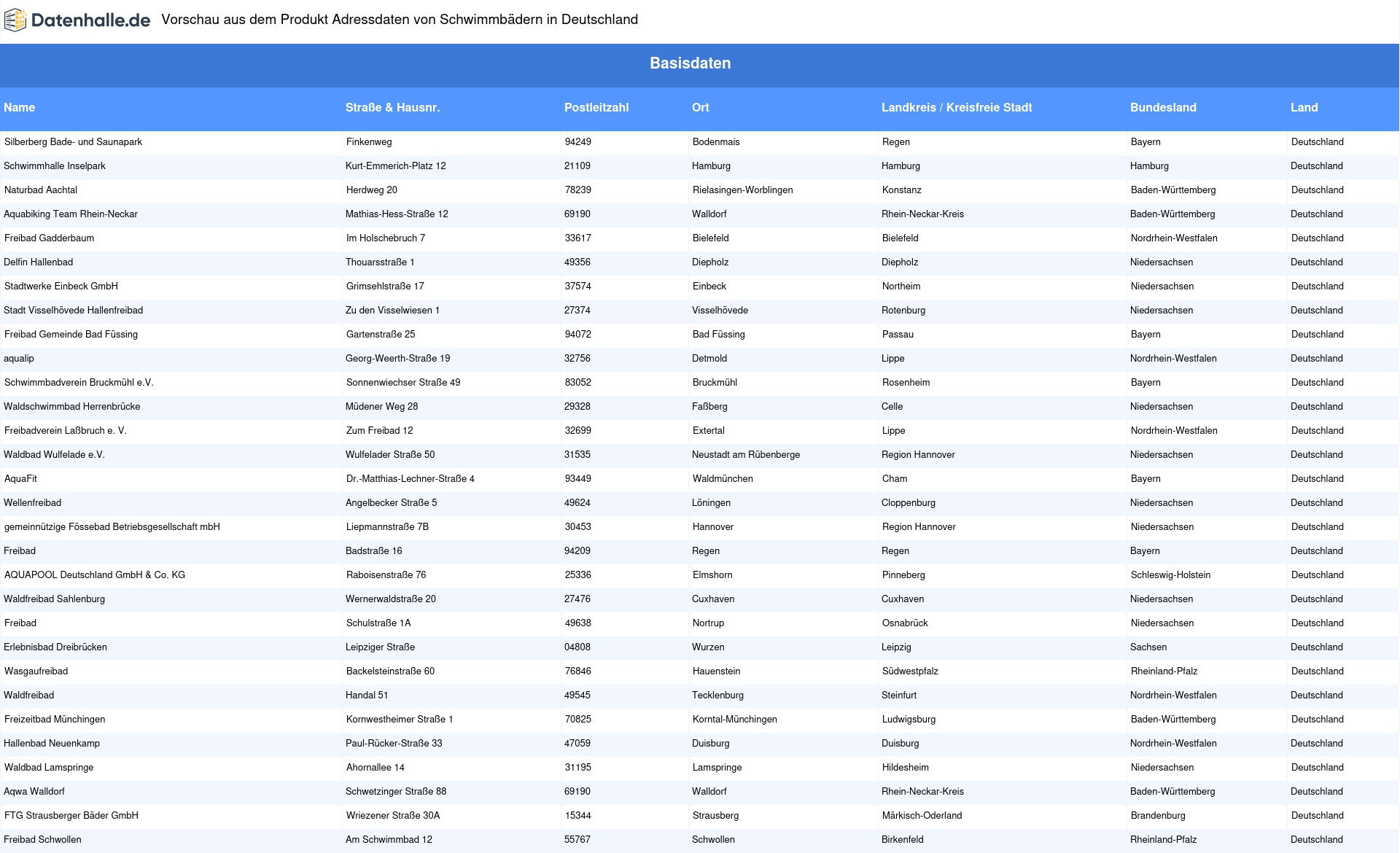Click Naturbad Aachtal in the table
Image resolution: width=1400 pixels, height=853 pixels.
coord(41,190)
